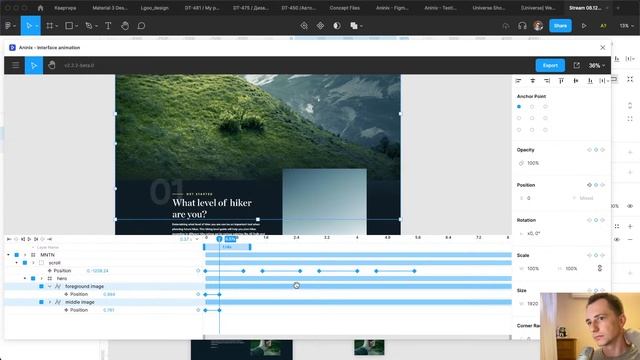Viewport: 640px width, 360px height.
Task: Switch to the Material 3 Des... tab
Action: tap(110, 8)
